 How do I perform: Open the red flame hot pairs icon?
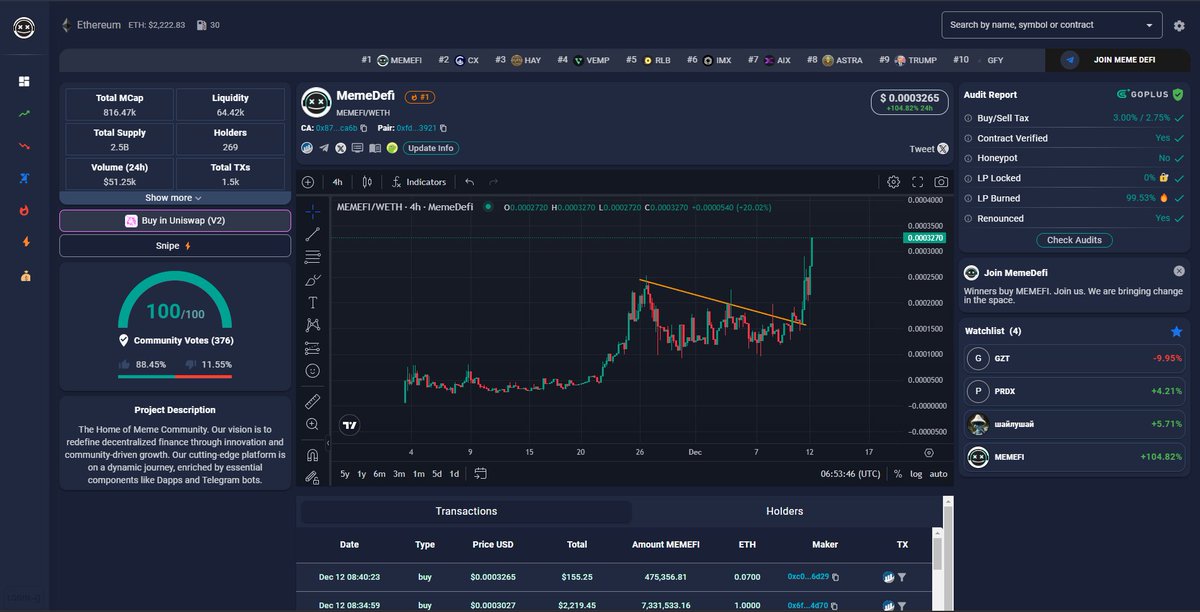pyautogui.click(x=24, y=210)
